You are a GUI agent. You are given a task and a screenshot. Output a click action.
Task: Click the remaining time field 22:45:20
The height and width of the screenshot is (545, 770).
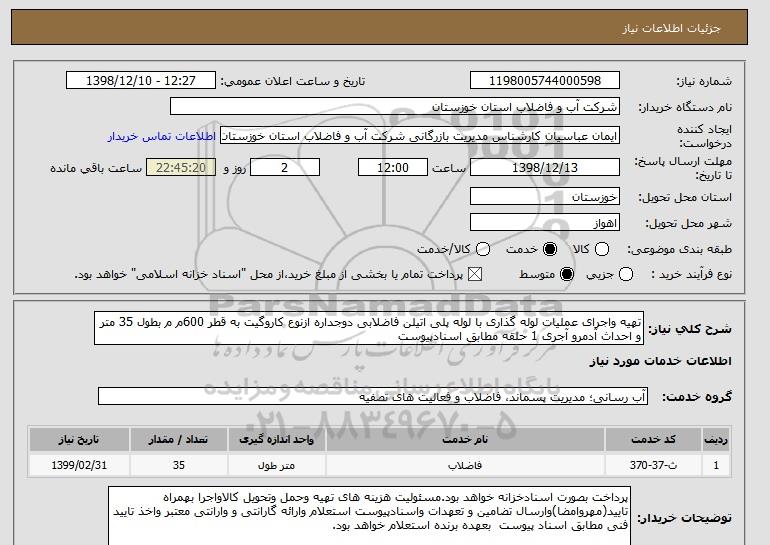tap(181, 167)
